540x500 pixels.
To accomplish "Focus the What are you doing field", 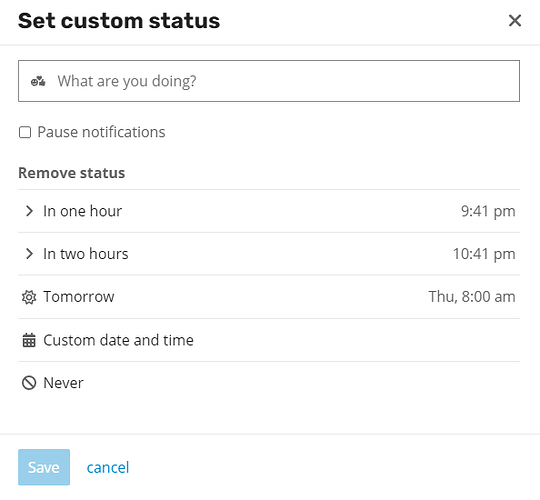I will click(269, 81).
